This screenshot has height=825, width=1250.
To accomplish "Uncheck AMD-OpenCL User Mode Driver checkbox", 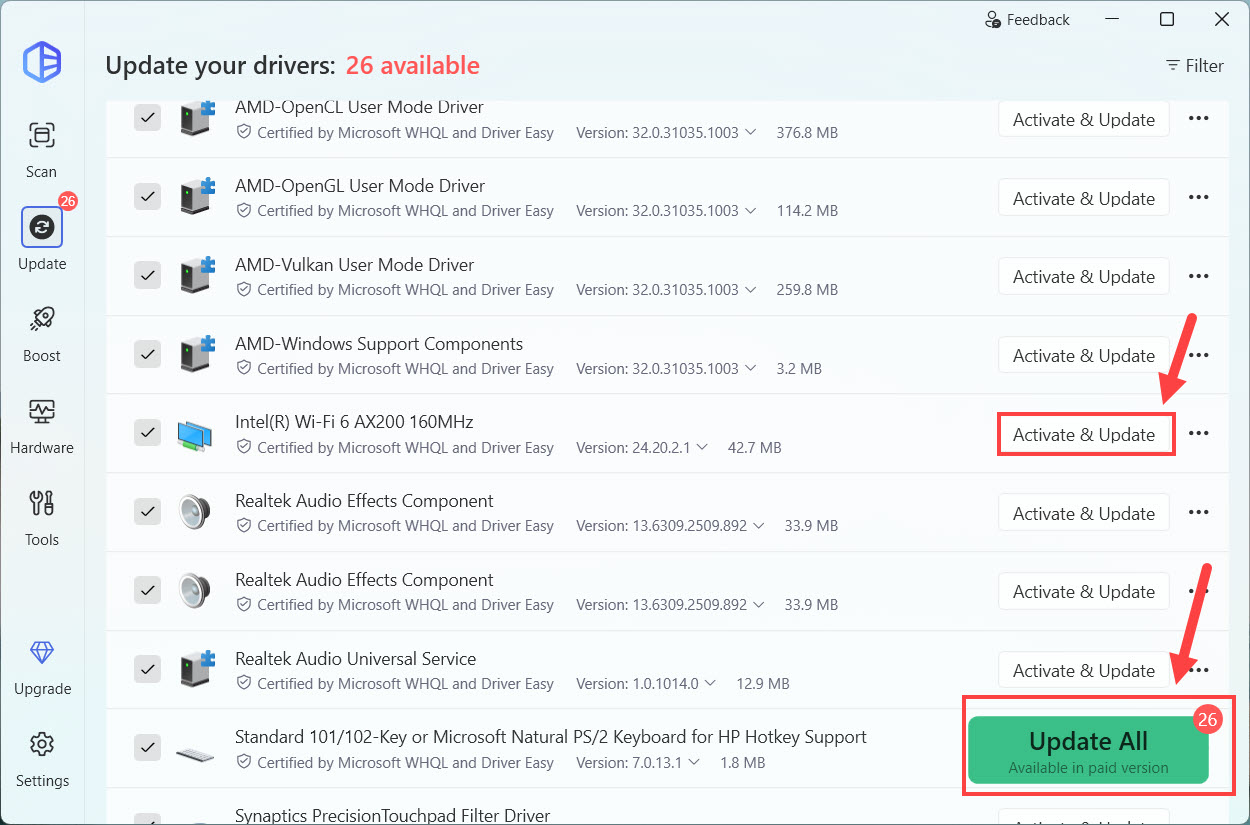I will [x=147, y=117].
